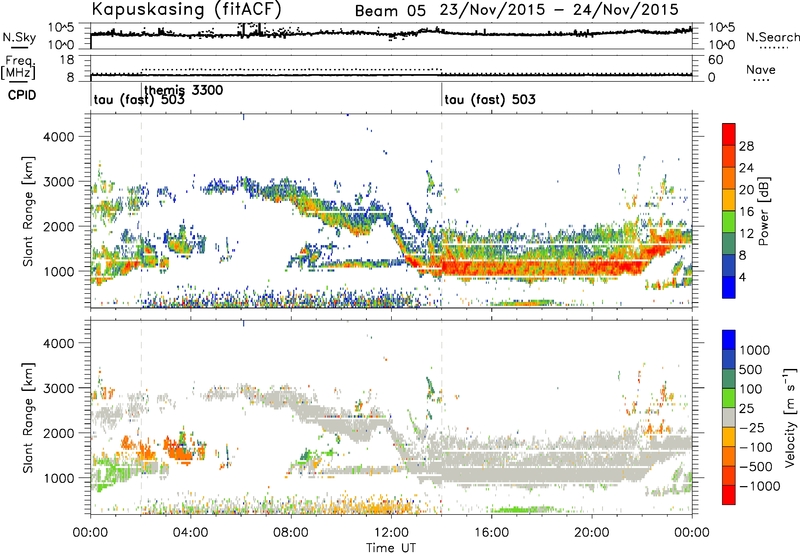Click the '4' tick on power colorbar
Image resolution: width=800 pixels, height=554 pixels.
pyautogui.click(x=742, y=277)
